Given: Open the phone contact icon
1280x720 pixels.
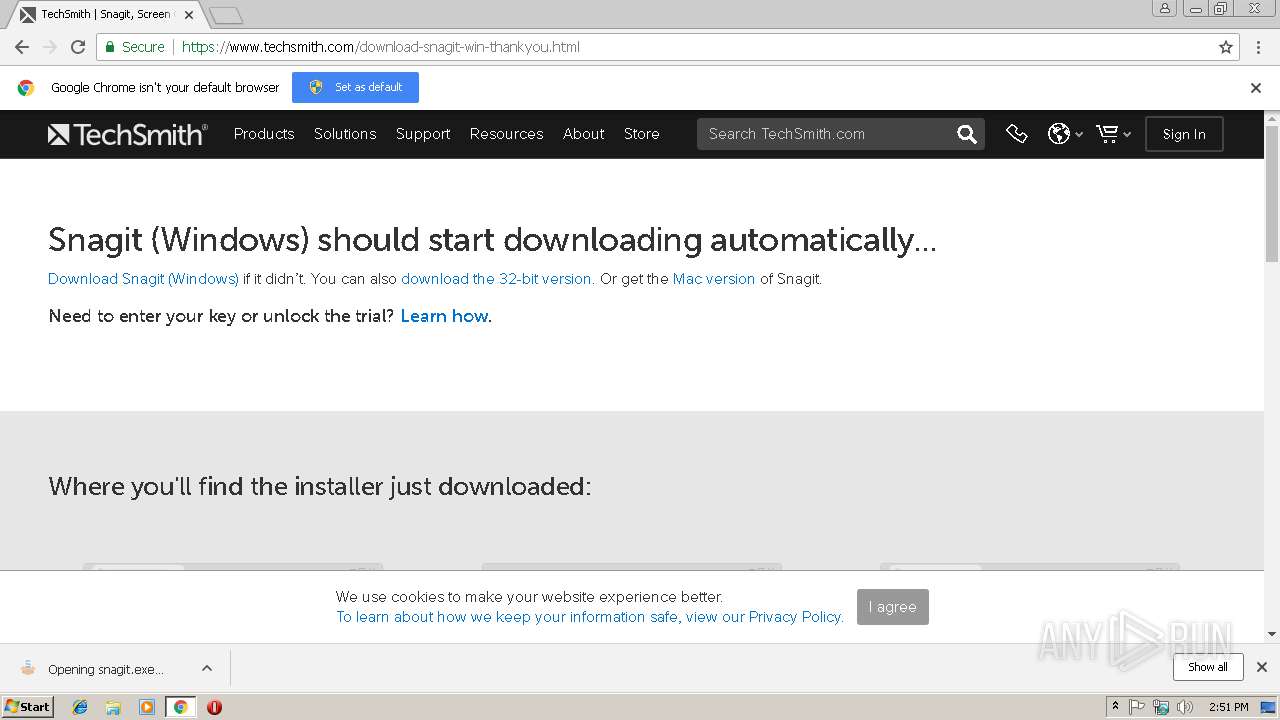Looking at the screenshot, I should pyautogui.click(x=1017, y=134).
